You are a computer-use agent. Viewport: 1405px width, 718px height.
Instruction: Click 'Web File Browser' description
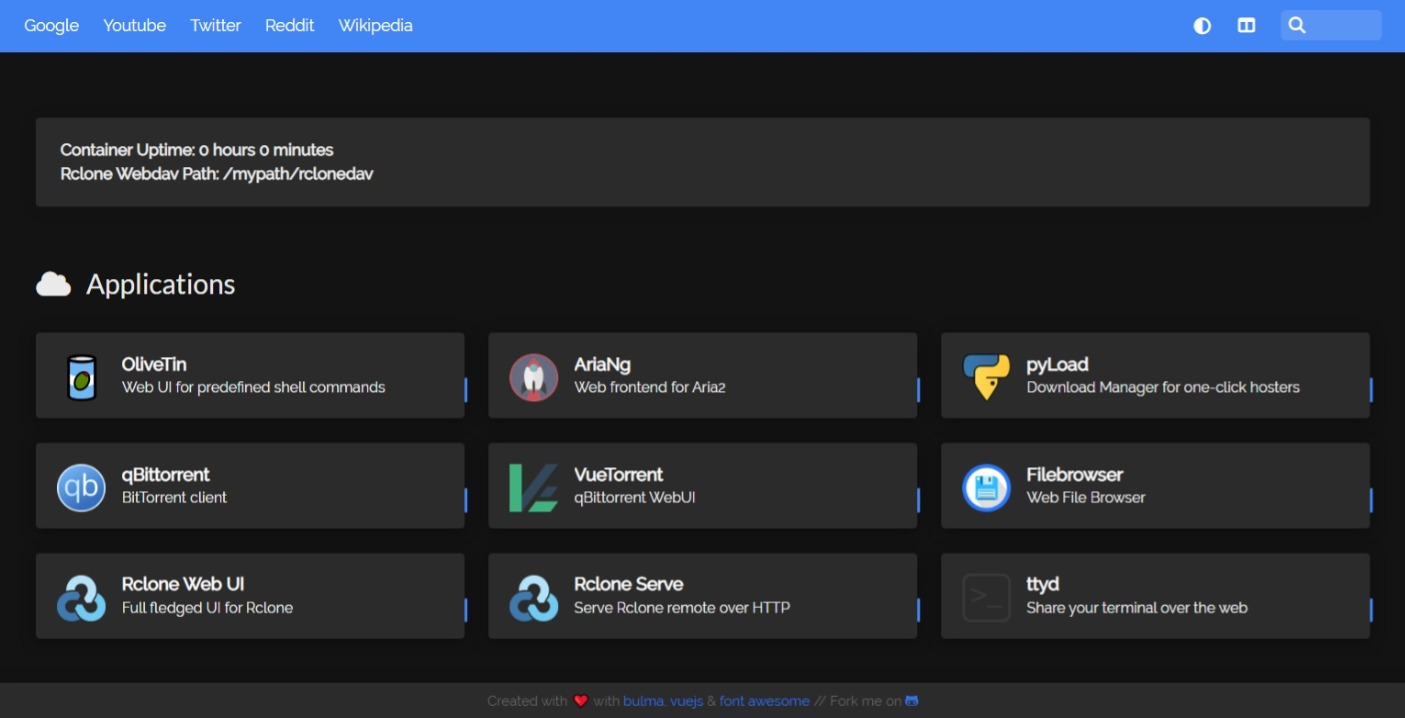coord(1085,497)
